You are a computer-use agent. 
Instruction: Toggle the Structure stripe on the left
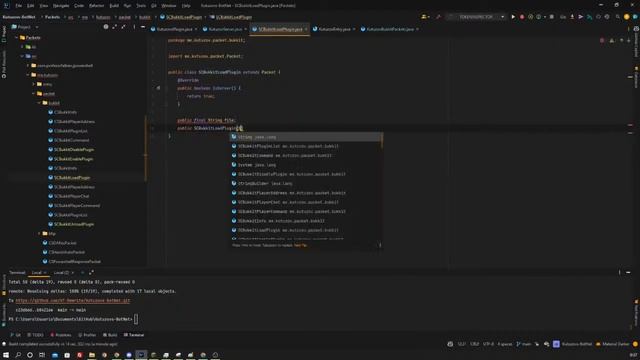(4, 284)
